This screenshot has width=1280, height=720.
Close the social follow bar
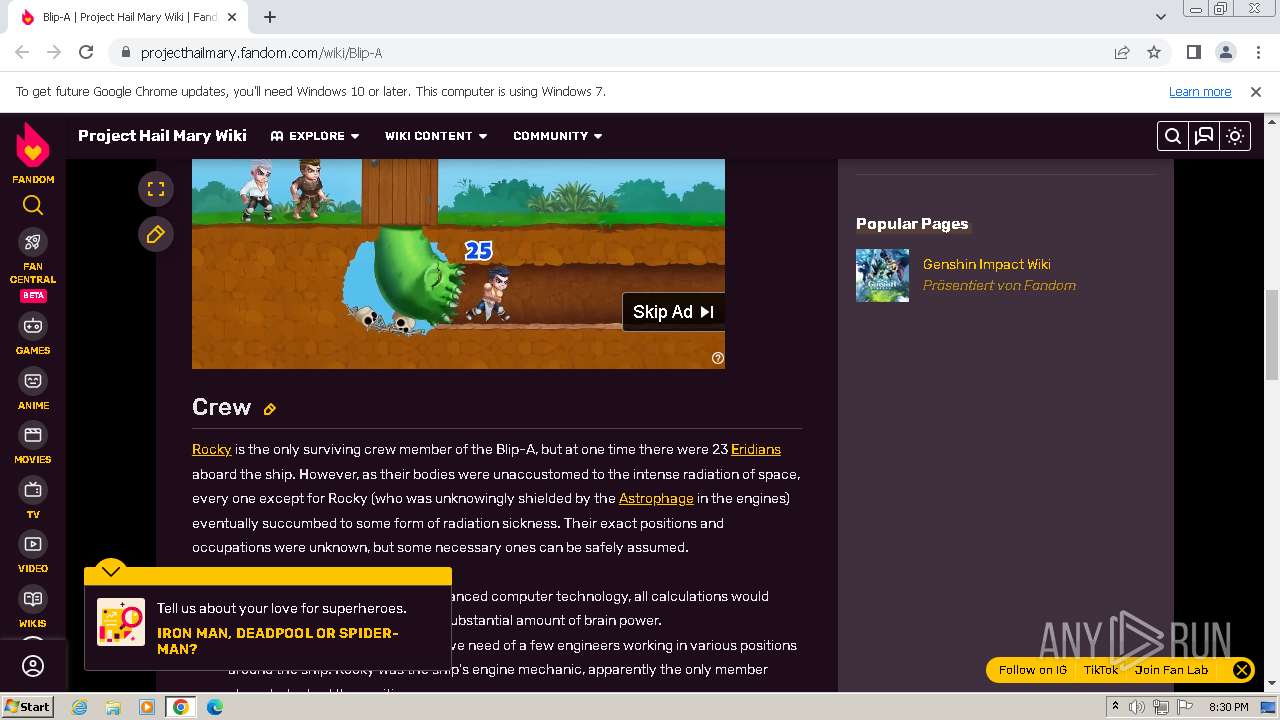point(1241,670)
